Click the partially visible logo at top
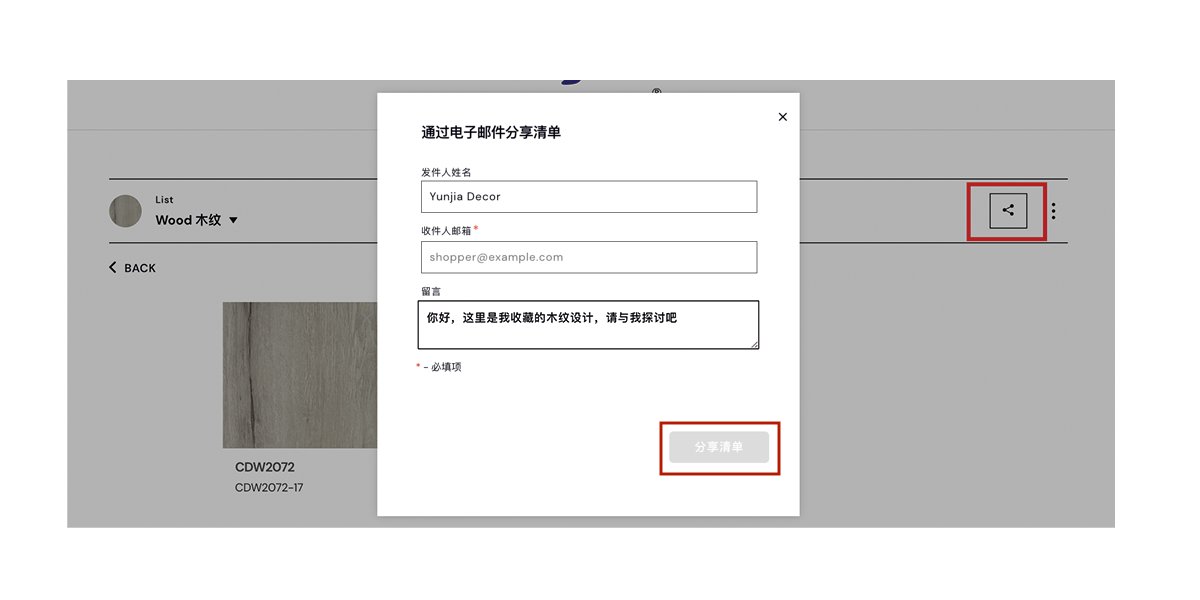Image resolution: width=1200 pixels, height=600 pixels. tap(573, 82)
